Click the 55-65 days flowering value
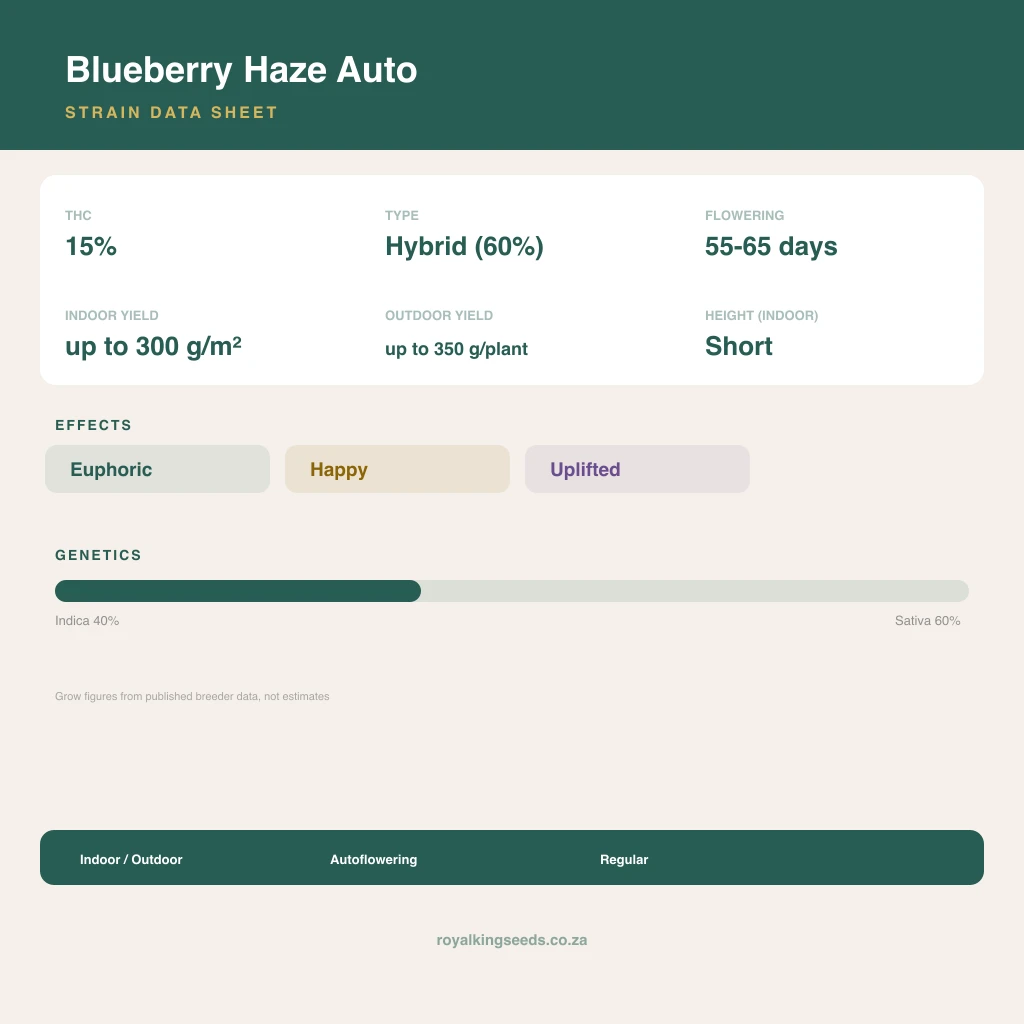This screenshot has height=1024, width=1024. (771, 247)
